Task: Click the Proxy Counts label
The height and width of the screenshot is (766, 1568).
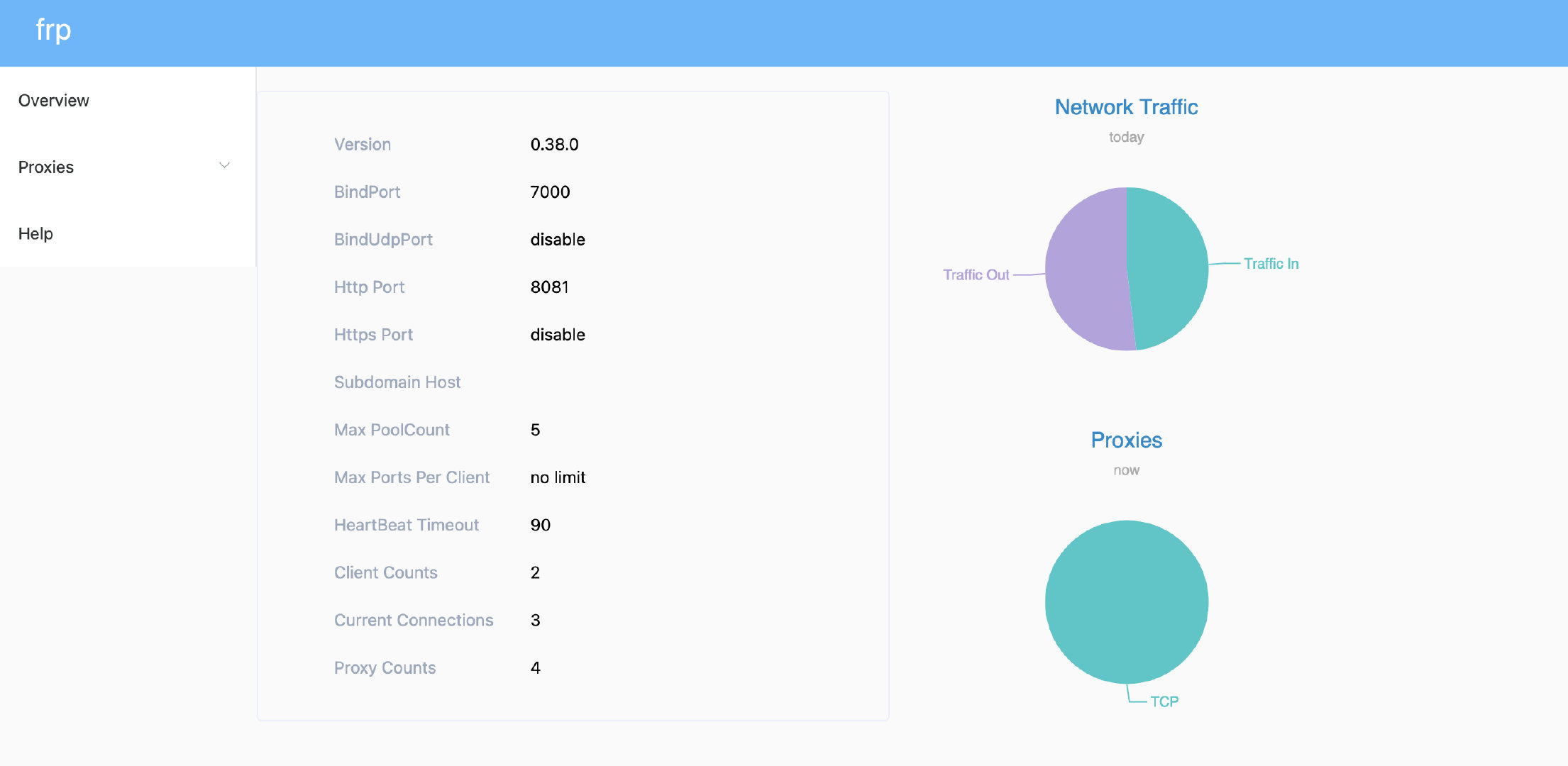Action: 385,667
